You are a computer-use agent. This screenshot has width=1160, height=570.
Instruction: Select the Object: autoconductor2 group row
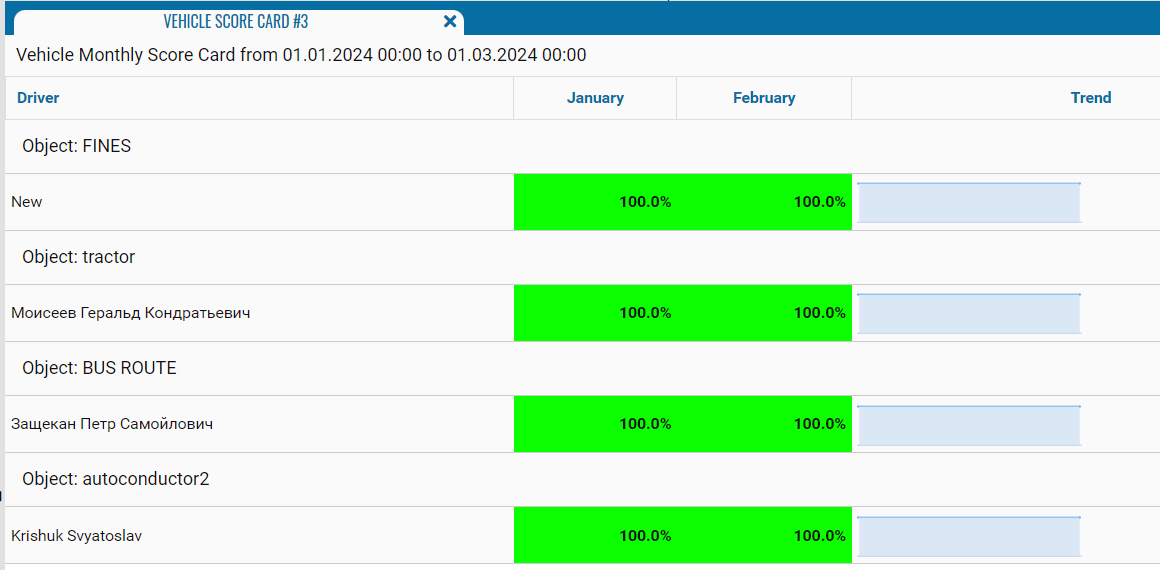pyautogui.click(x=116, y=479)
